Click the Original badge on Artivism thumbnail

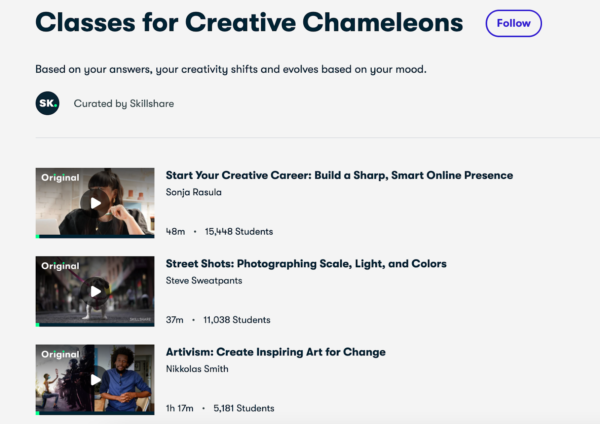(60, 355)
